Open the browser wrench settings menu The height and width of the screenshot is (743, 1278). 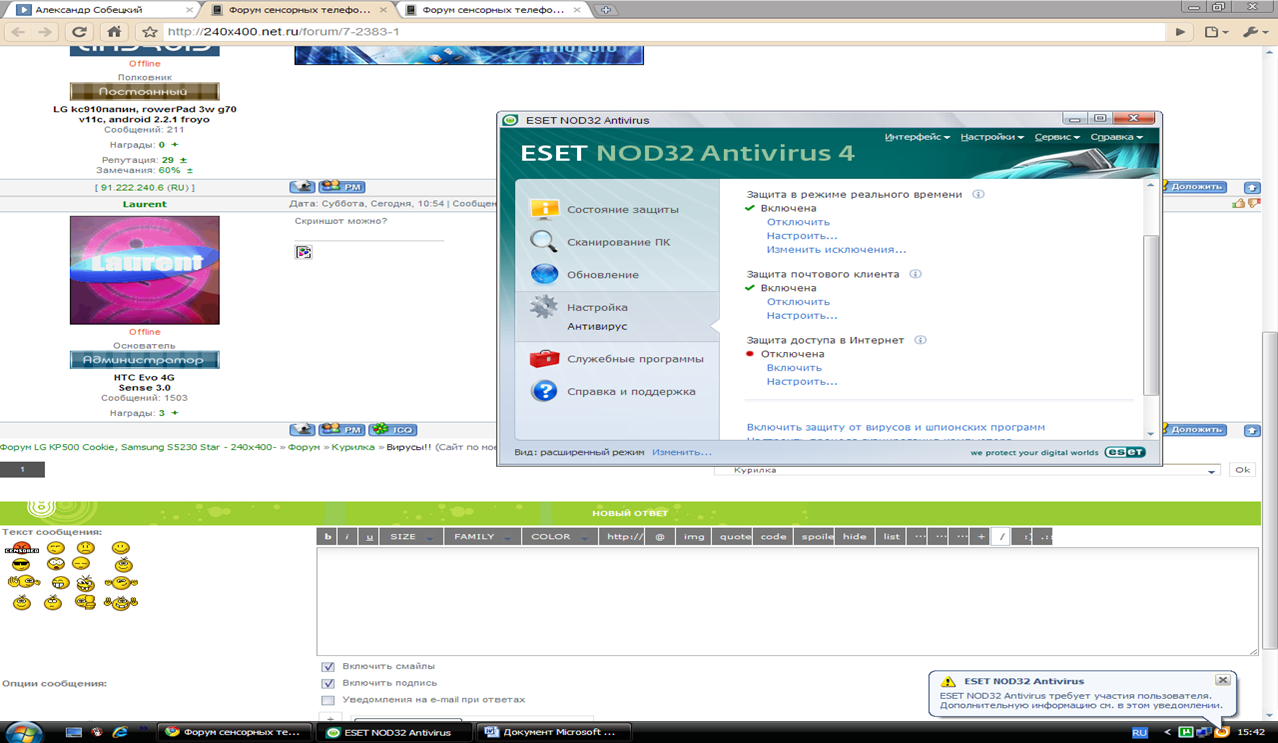click(1254, 32)
